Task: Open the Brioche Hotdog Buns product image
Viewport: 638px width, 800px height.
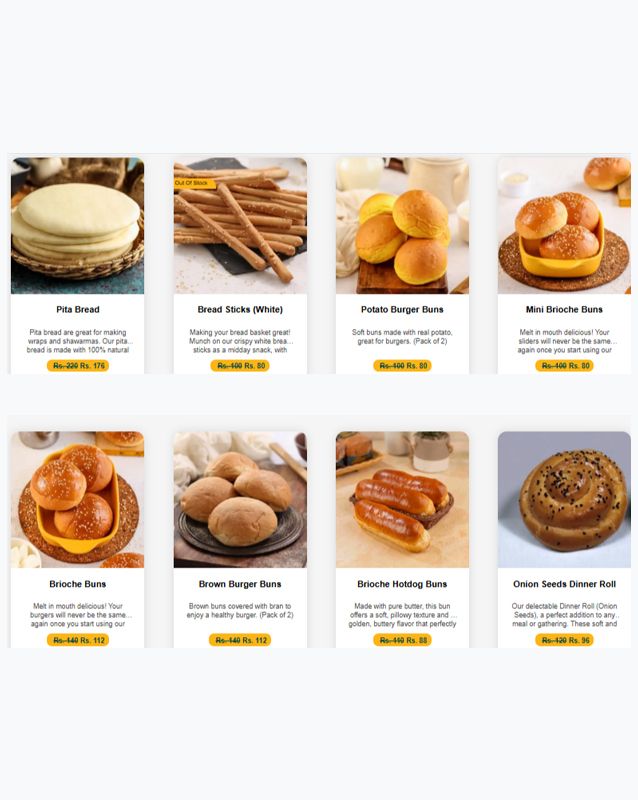Action: click(402, 499)
